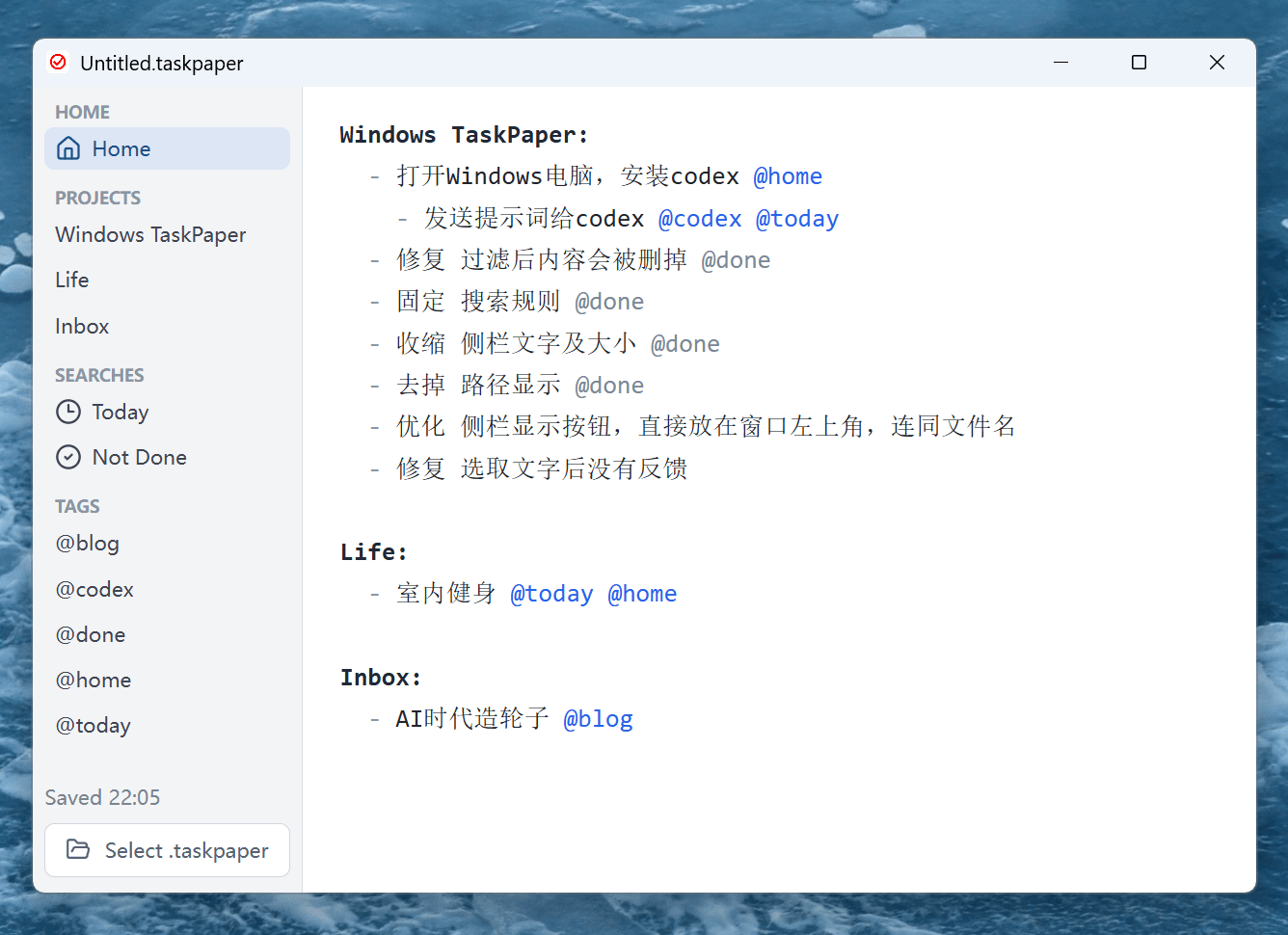1288x935 pixels.
Task: Click the task text AI时代造轮子
Action: point(472,719)
